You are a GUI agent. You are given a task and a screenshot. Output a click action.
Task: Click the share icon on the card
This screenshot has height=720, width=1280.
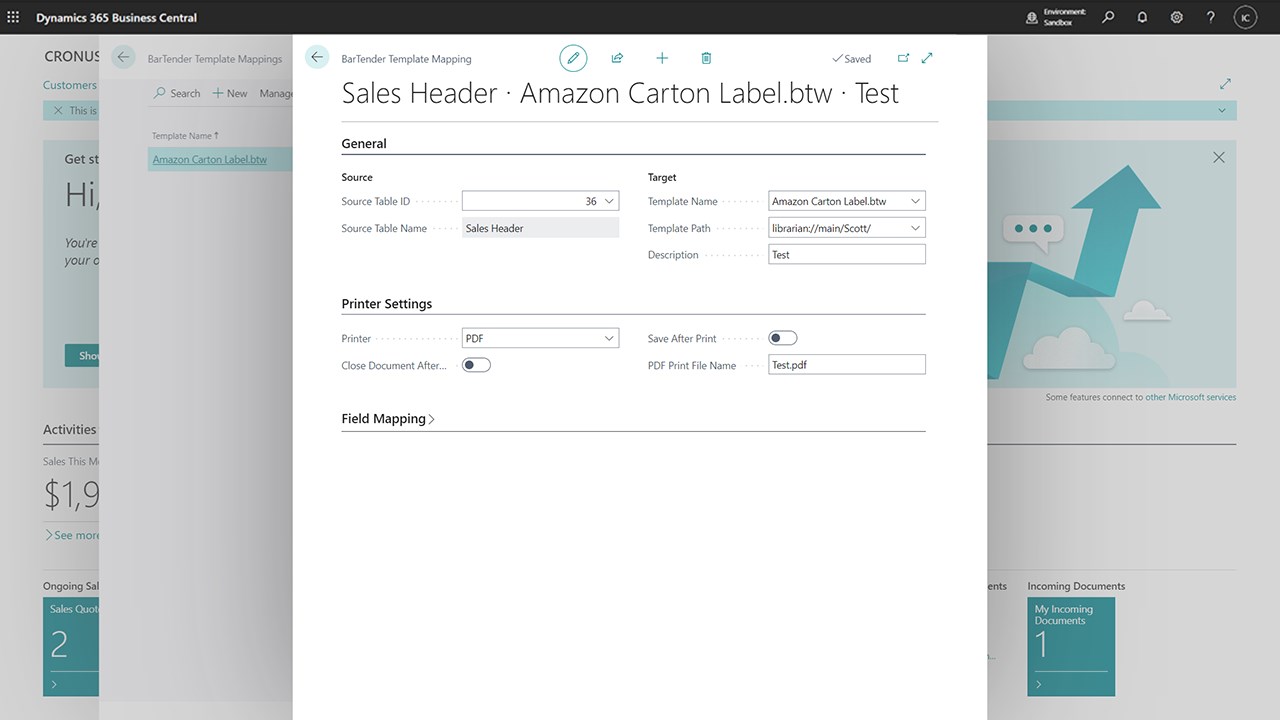(x=617, y=58)
